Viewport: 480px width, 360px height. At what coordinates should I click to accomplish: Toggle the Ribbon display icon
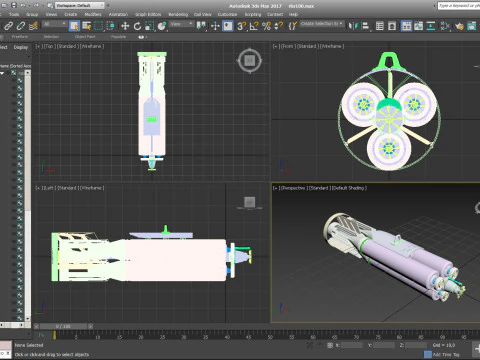coord(406,26)
